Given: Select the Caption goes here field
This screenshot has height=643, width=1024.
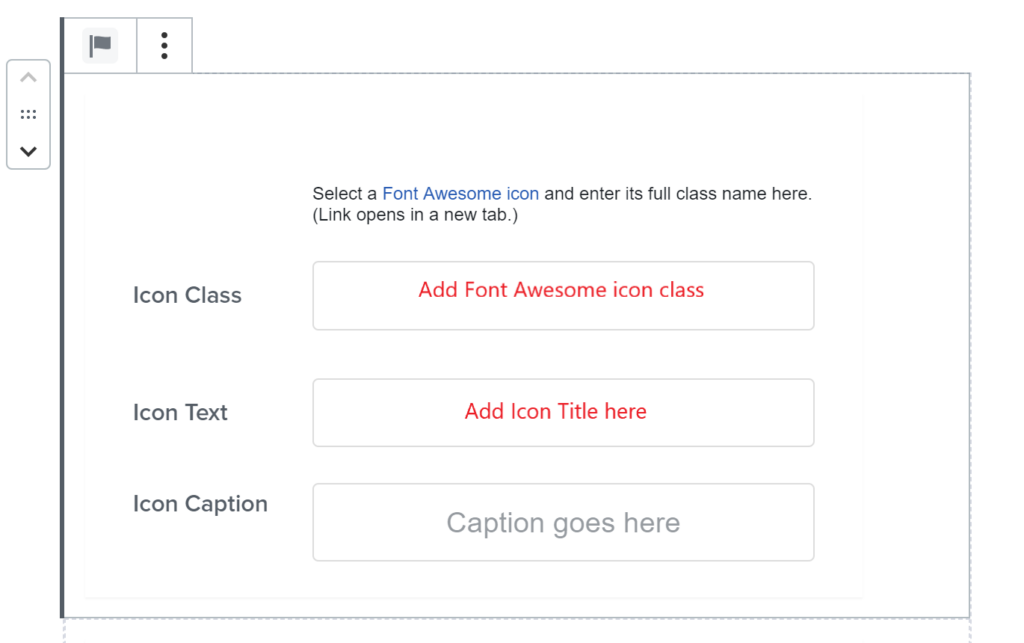Looking at the screenshot, I should click(563, 522).
